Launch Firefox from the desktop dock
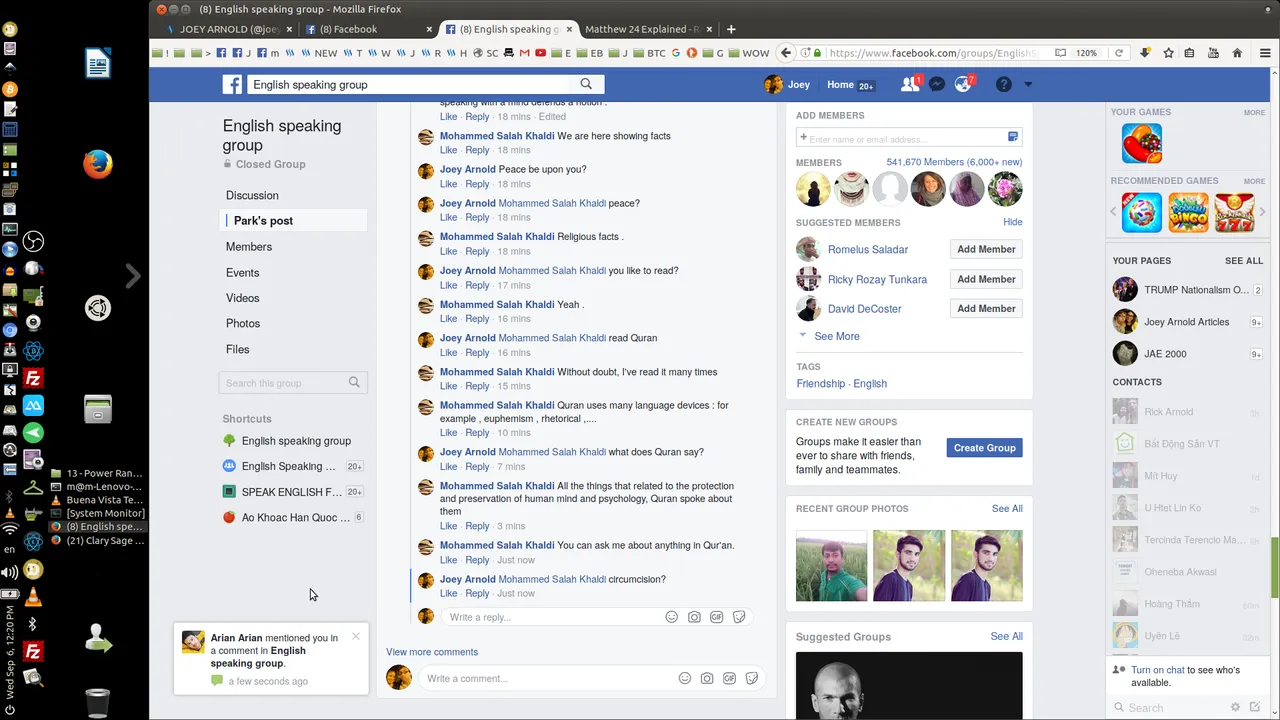This screenshot has width=1280, height=720. coord(97,164)
